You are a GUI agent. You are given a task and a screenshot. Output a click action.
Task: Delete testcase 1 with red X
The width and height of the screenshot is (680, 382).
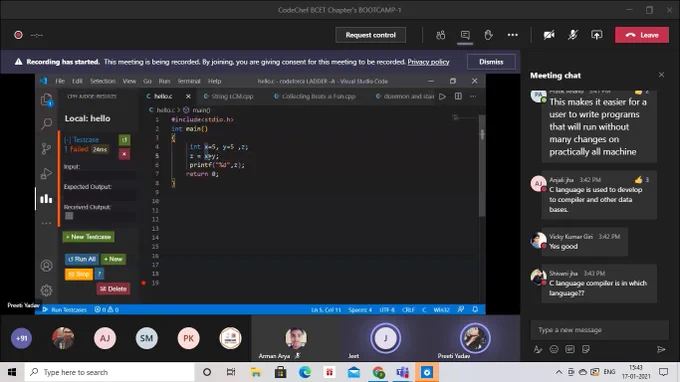pyautogui.click(x=124, y=154)
